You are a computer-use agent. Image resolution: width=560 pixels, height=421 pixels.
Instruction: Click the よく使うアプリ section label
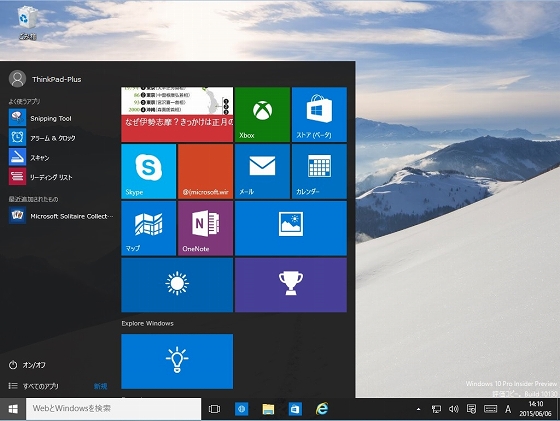point(24,101)
